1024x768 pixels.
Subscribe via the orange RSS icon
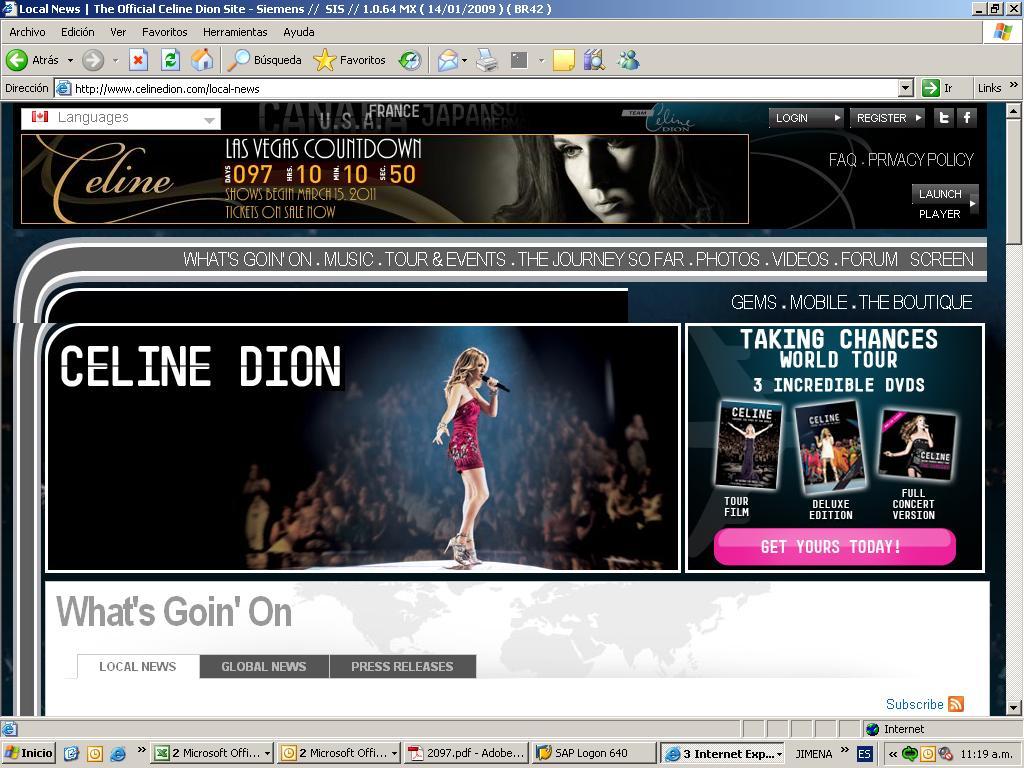pos(956,704)
